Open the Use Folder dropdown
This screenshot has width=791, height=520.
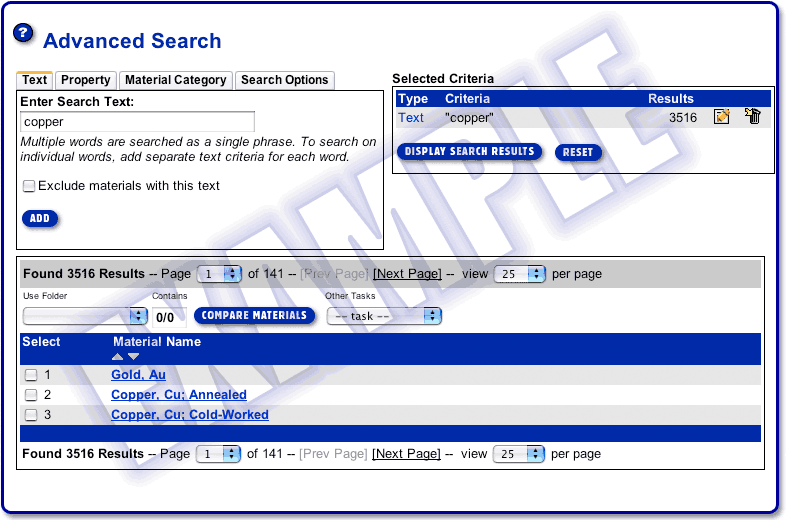[x=85, y=316]
